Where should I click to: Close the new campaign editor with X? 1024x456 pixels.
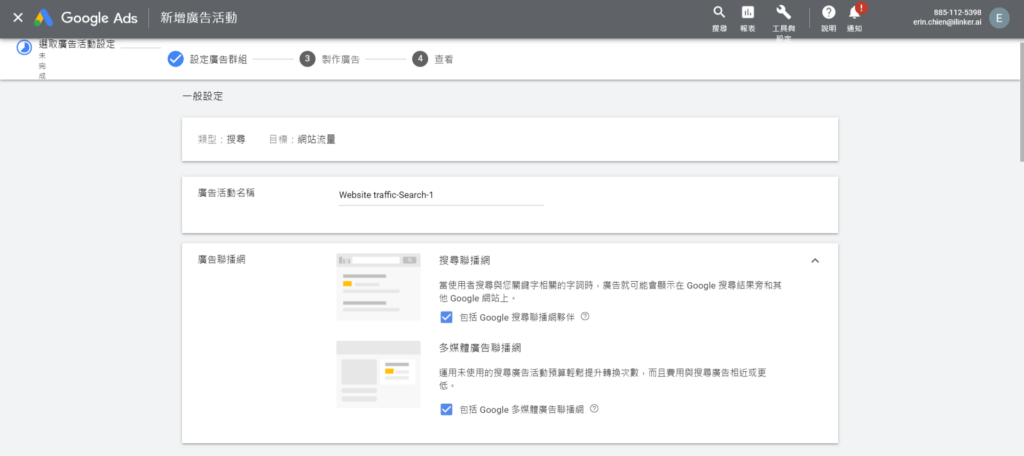[18, 18]
